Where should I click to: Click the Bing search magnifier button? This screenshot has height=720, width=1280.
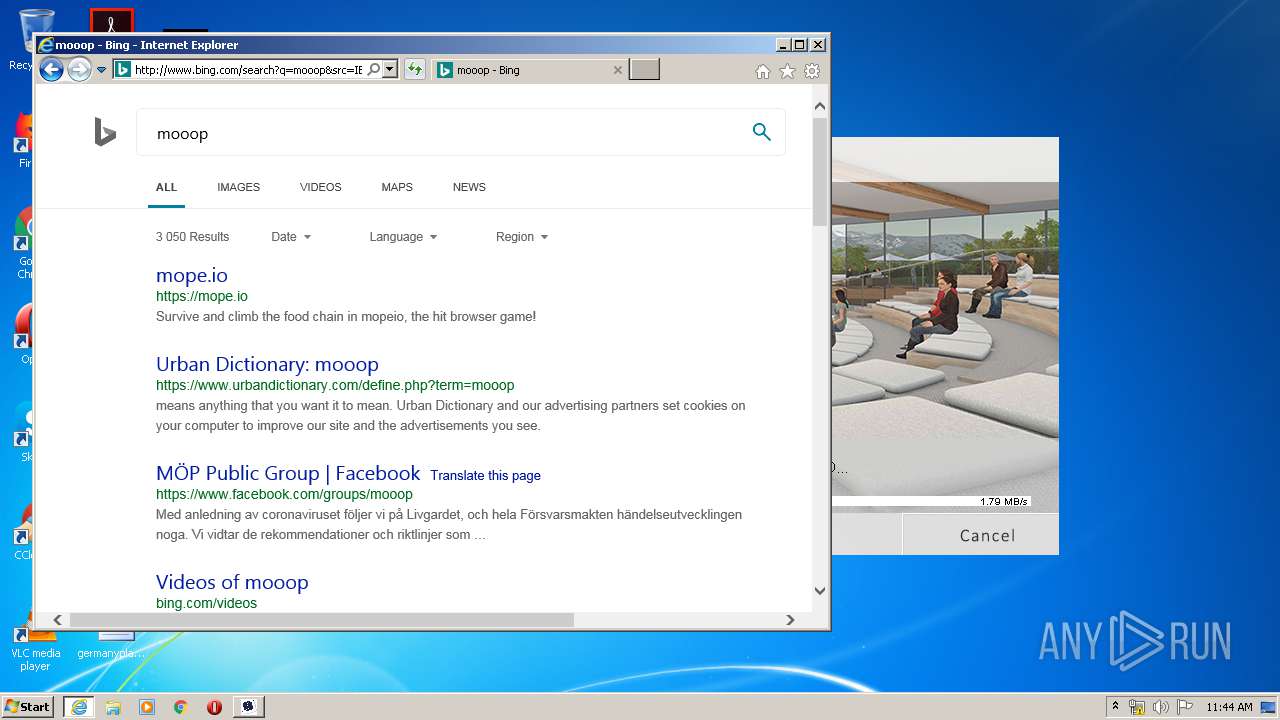(762, 132)
